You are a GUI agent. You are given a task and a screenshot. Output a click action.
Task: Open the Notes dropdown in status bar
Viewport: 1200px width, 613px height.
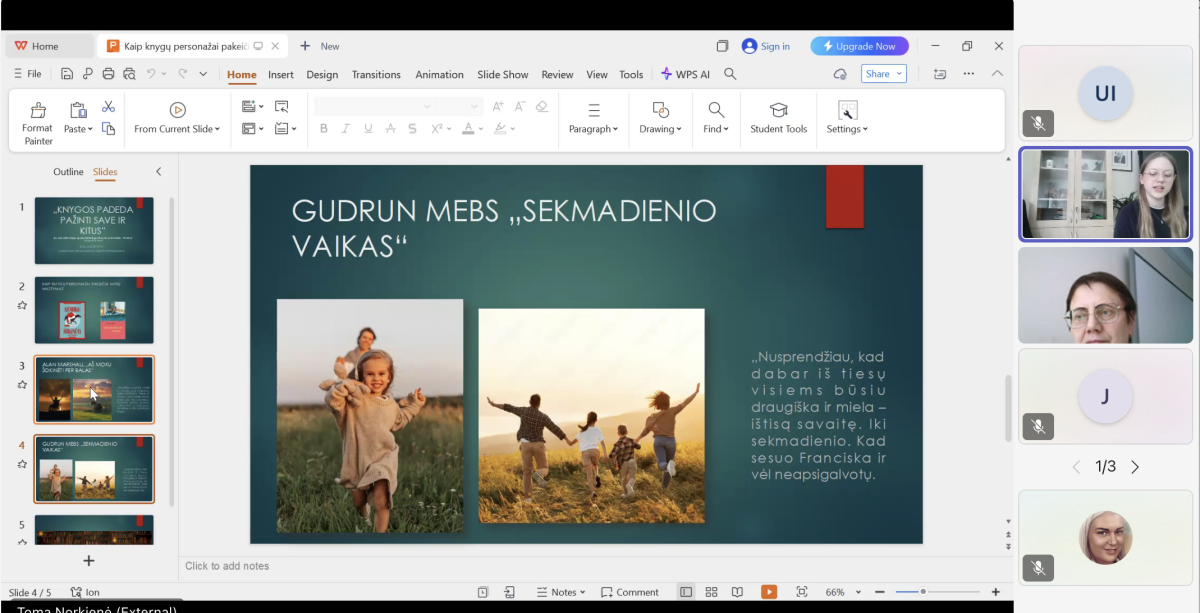click(561, 592)
